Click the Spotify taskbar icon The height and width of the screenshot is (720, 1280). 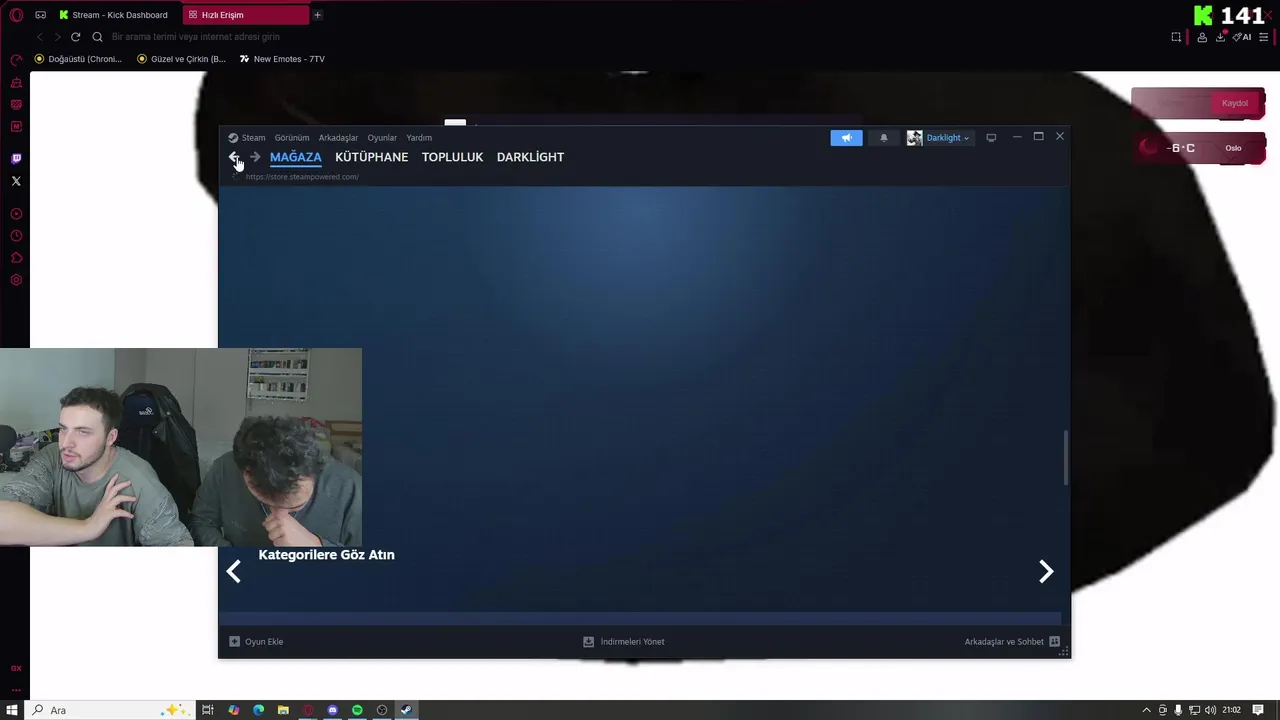click(357, 710)
